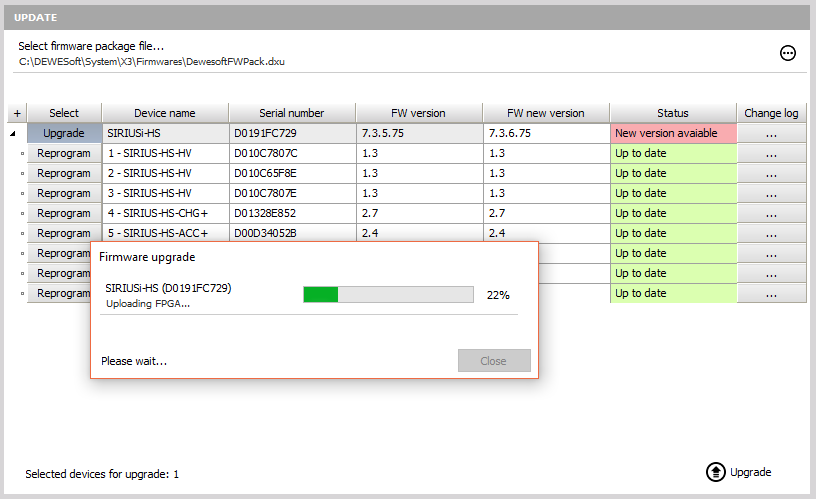Click the 'Please wait...' message

pos(134,361)
